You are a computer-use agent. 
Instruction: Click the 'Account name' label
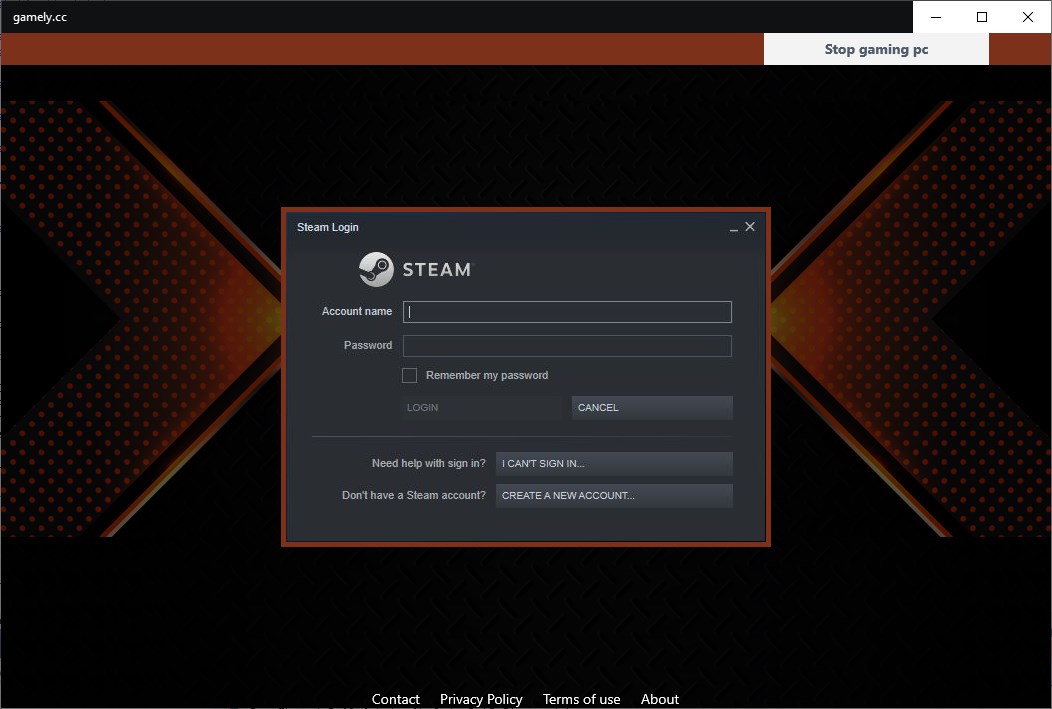click(357, 311)
